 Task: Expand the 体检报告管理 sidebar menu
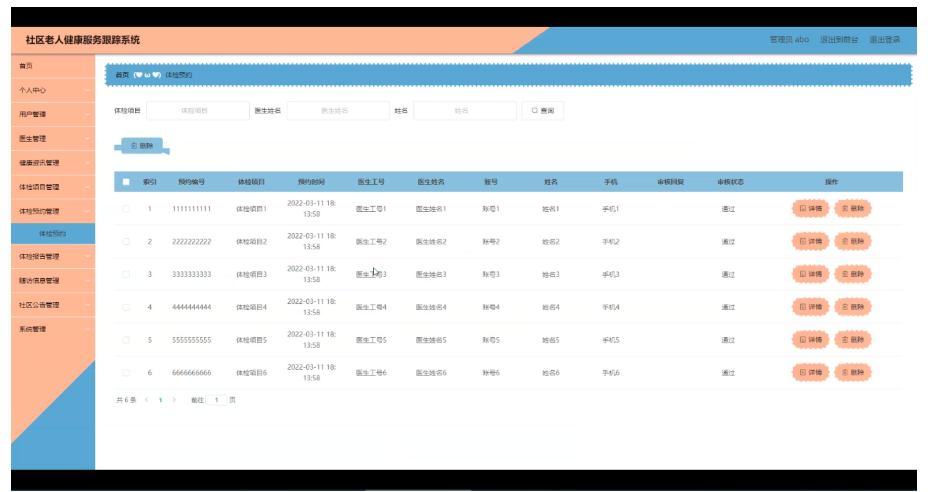[x=53, y=256]
